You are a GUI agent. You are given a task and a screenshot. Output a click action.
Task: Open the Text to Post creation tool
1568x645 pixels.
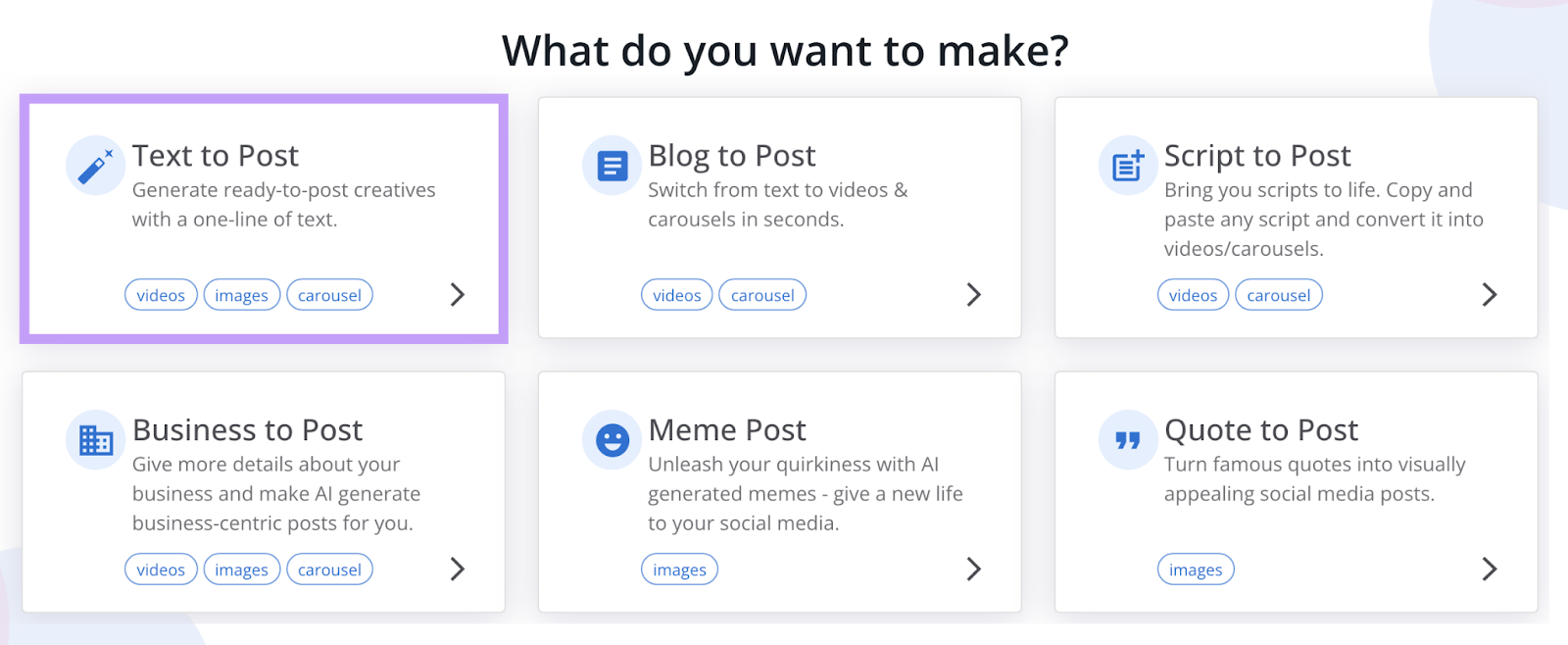coord(263,218)
